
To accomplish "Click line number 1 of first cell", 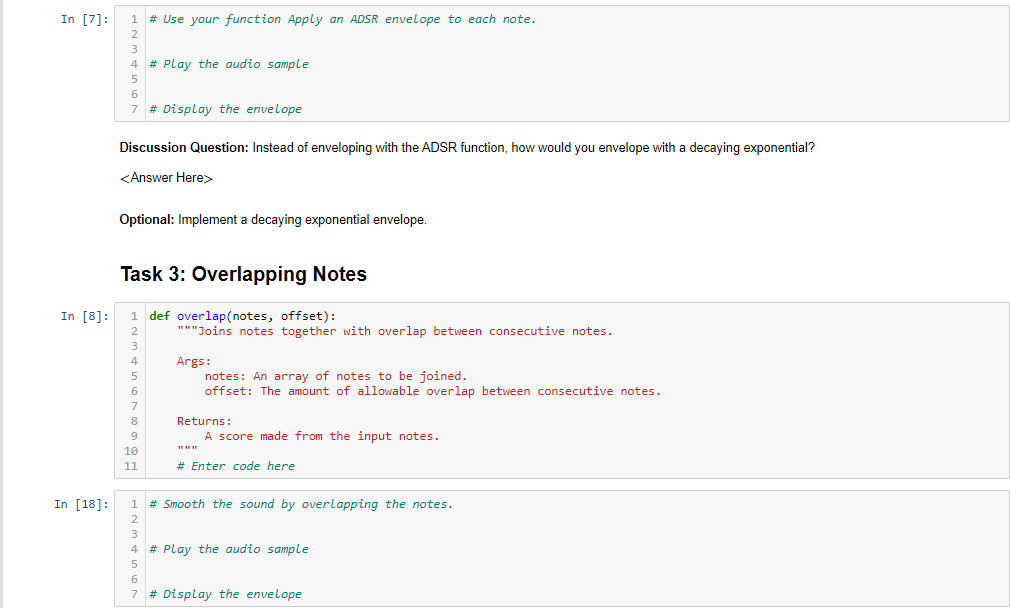I will (133, 18).
